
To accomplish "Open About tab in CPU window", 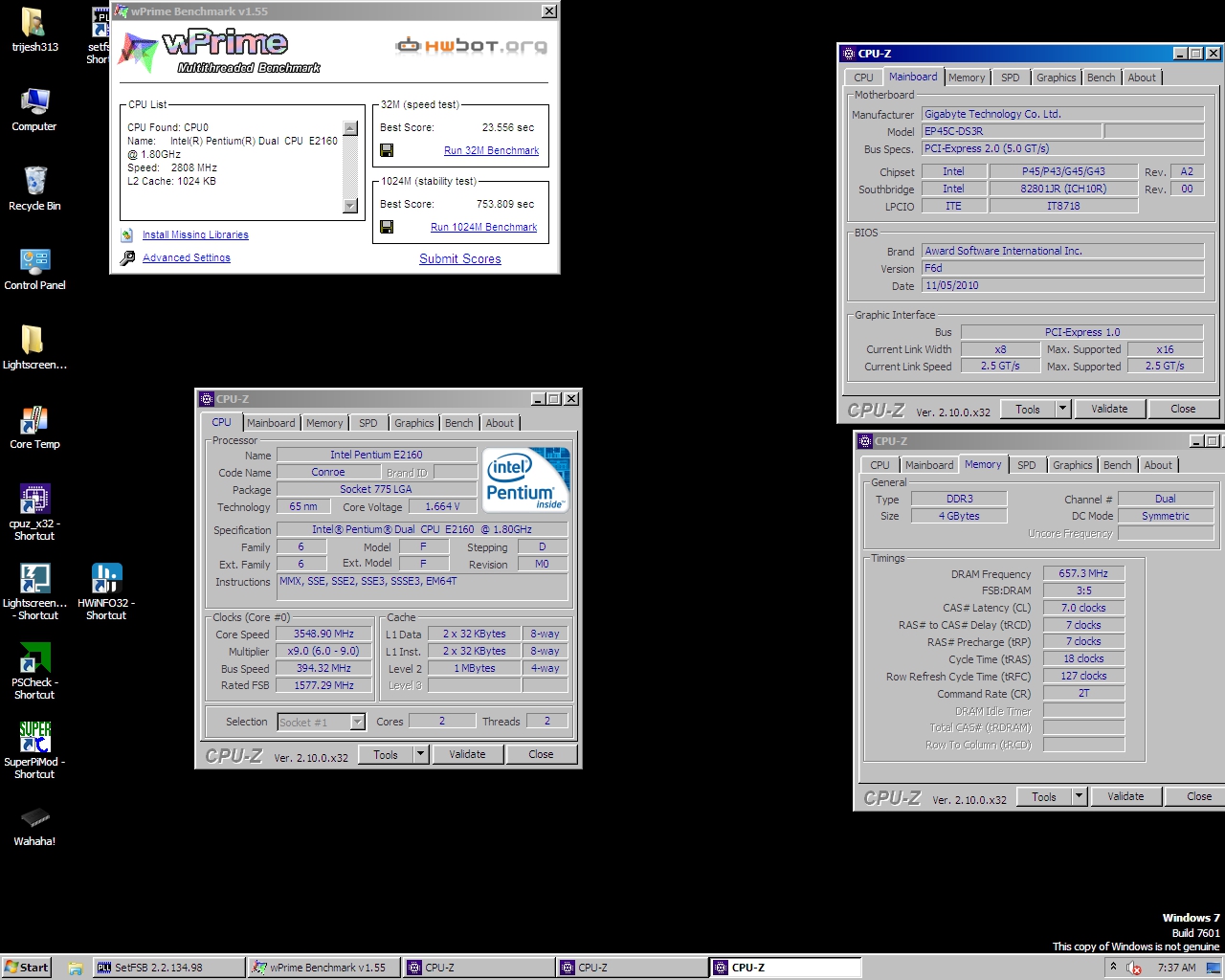I will tap(500, 423).
